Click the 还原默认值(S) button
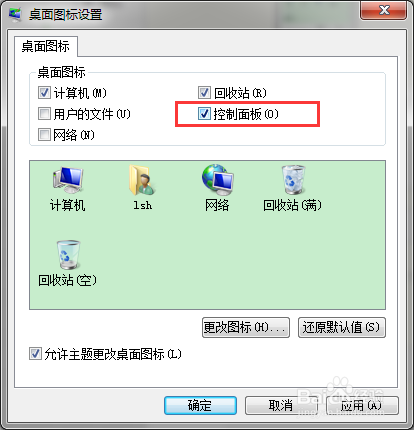The width and height of the screenshot is (414, 430). pyautogui.click(x=342, y=327)
